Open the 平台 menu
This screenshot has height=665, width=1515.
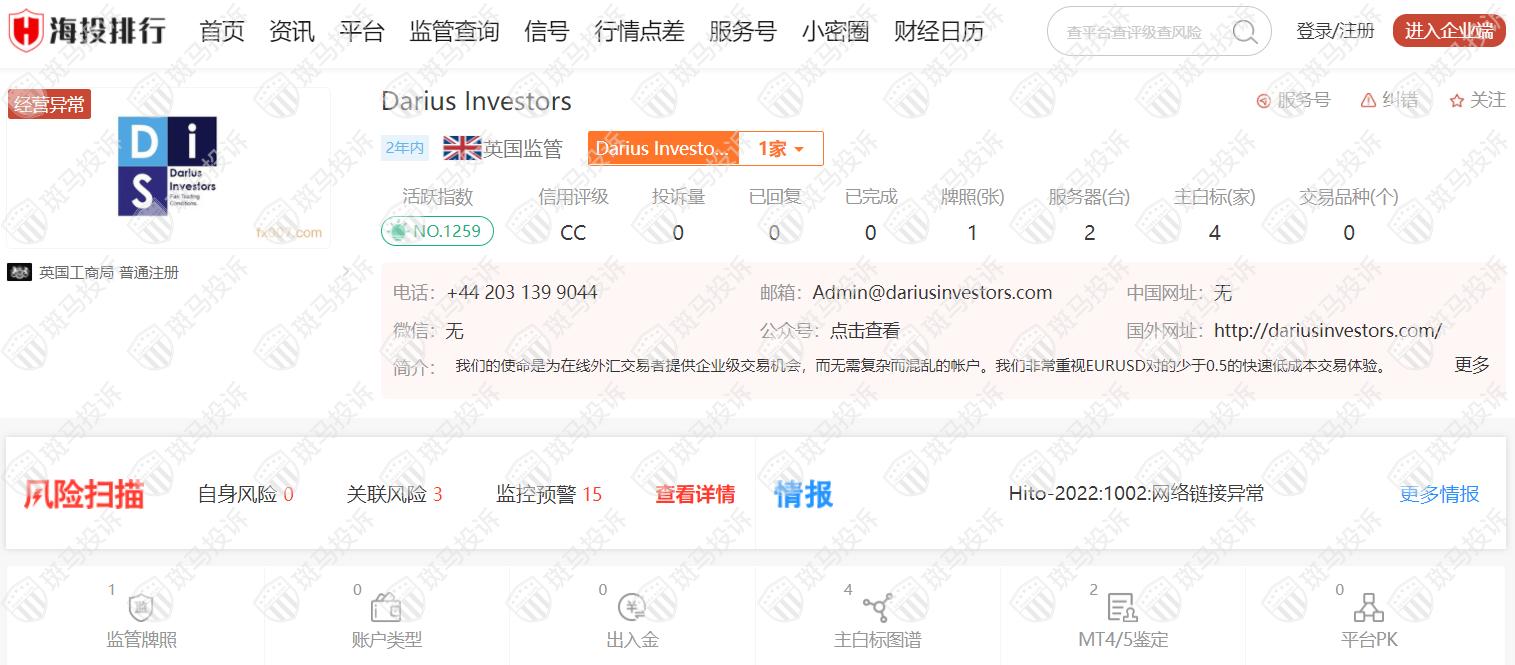[362, 31]
